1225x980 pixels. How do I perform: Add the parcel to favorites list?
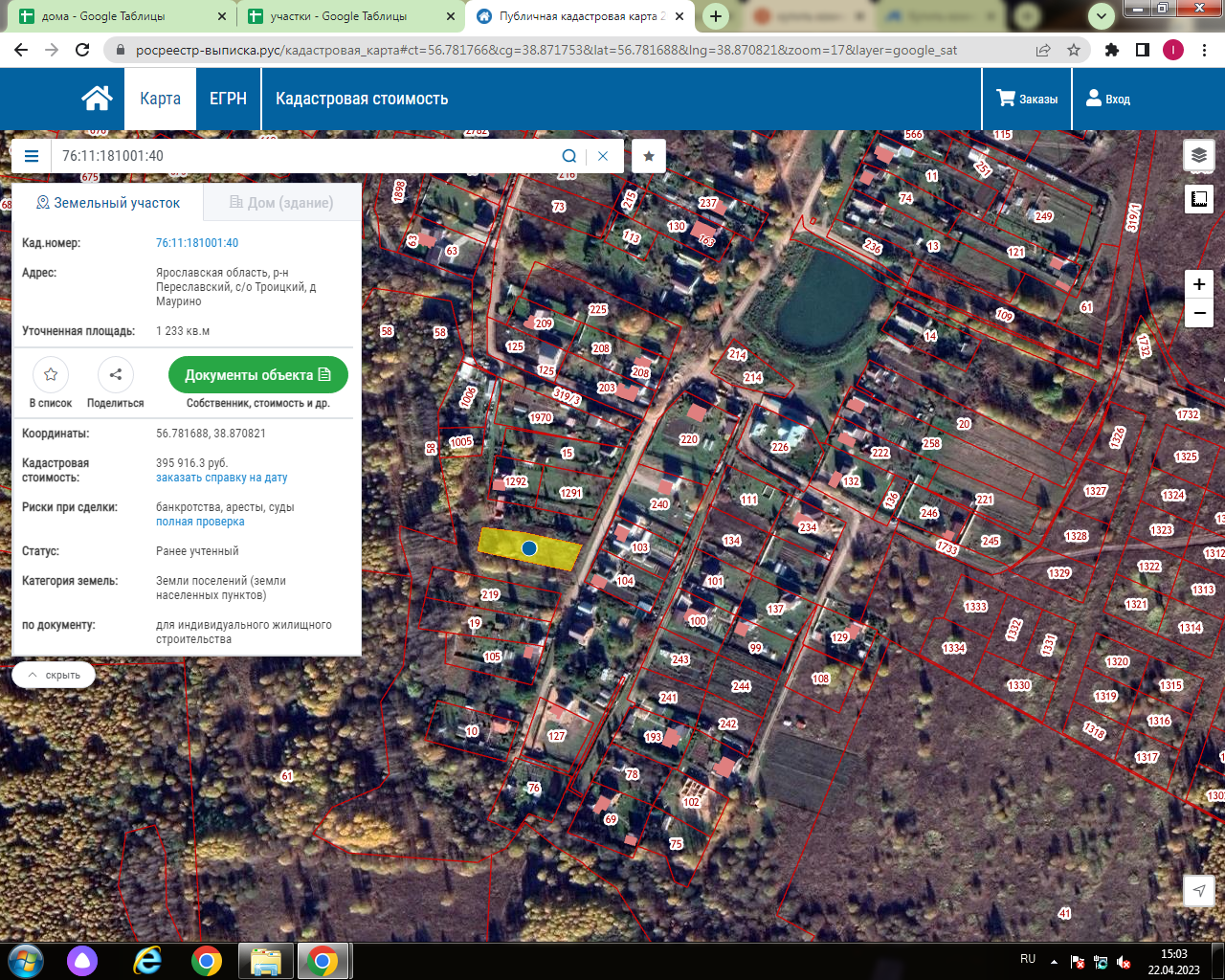[51, 374]
